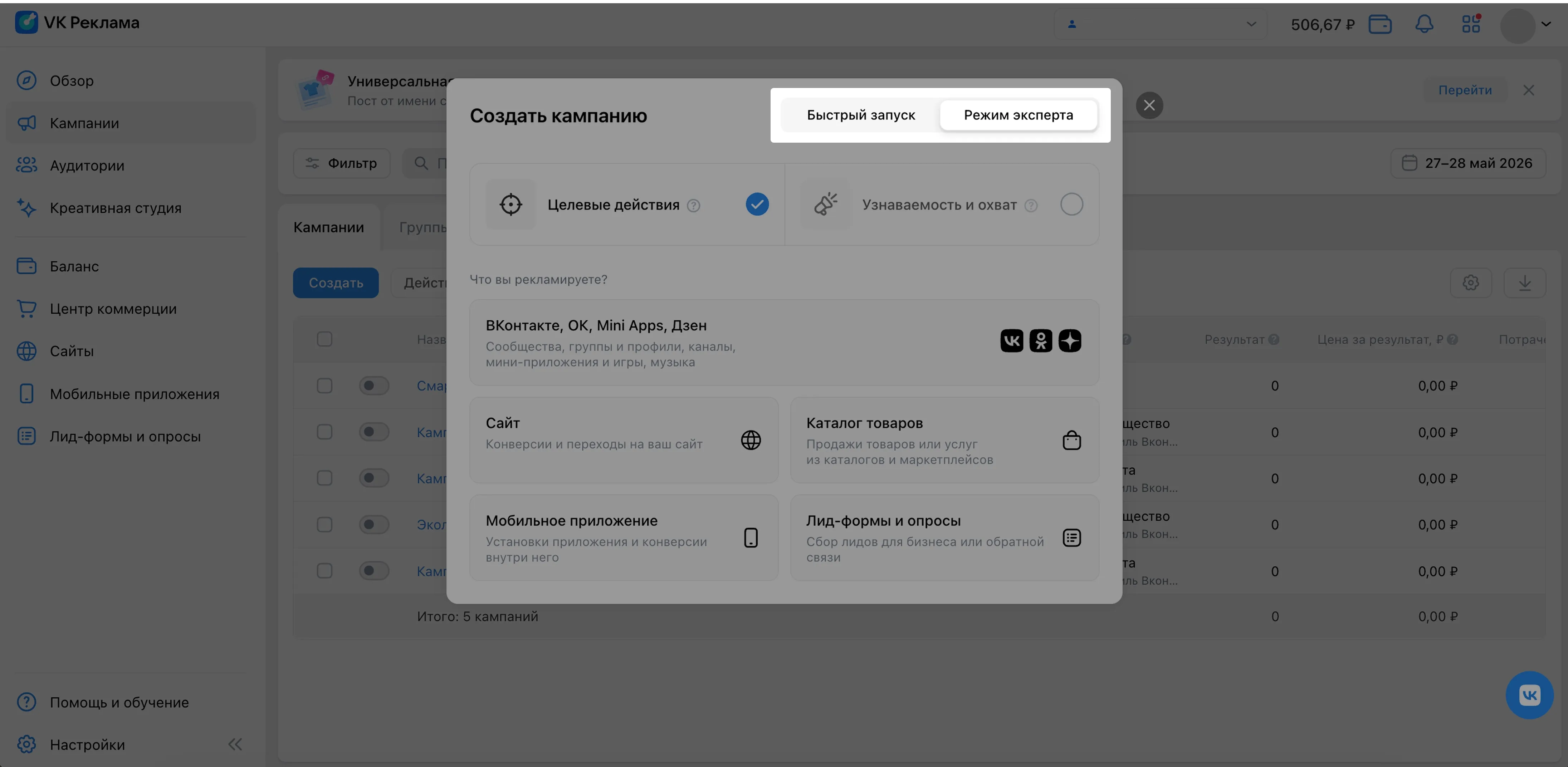Click the Помощь и обучение question icon
Screen dimensions: 1568x767
click(x=26, y=702)
